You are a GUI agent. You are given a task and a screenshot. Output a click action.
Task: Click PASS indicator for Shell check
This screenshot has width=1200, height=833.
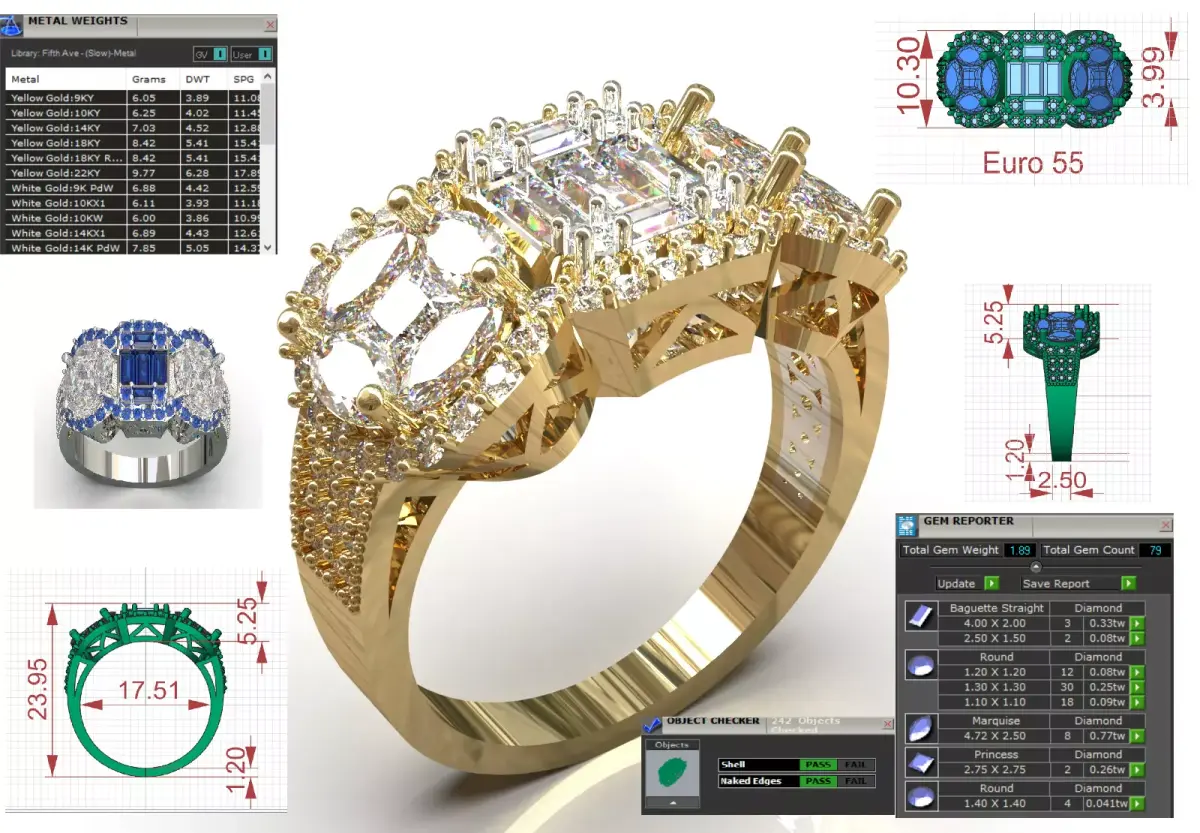pos(817,765)
